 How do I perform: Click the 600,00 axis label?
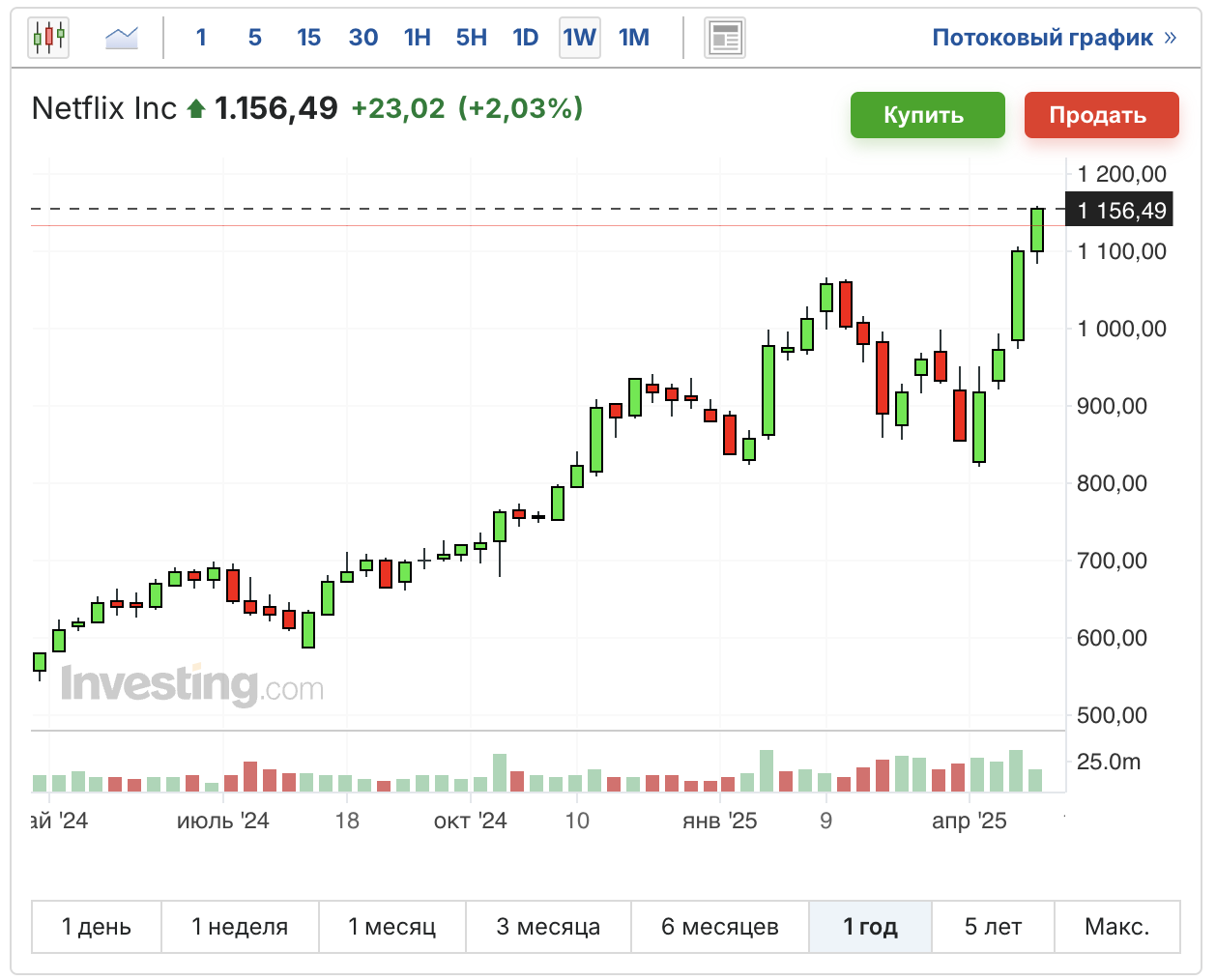click(x=1112, y=638)
